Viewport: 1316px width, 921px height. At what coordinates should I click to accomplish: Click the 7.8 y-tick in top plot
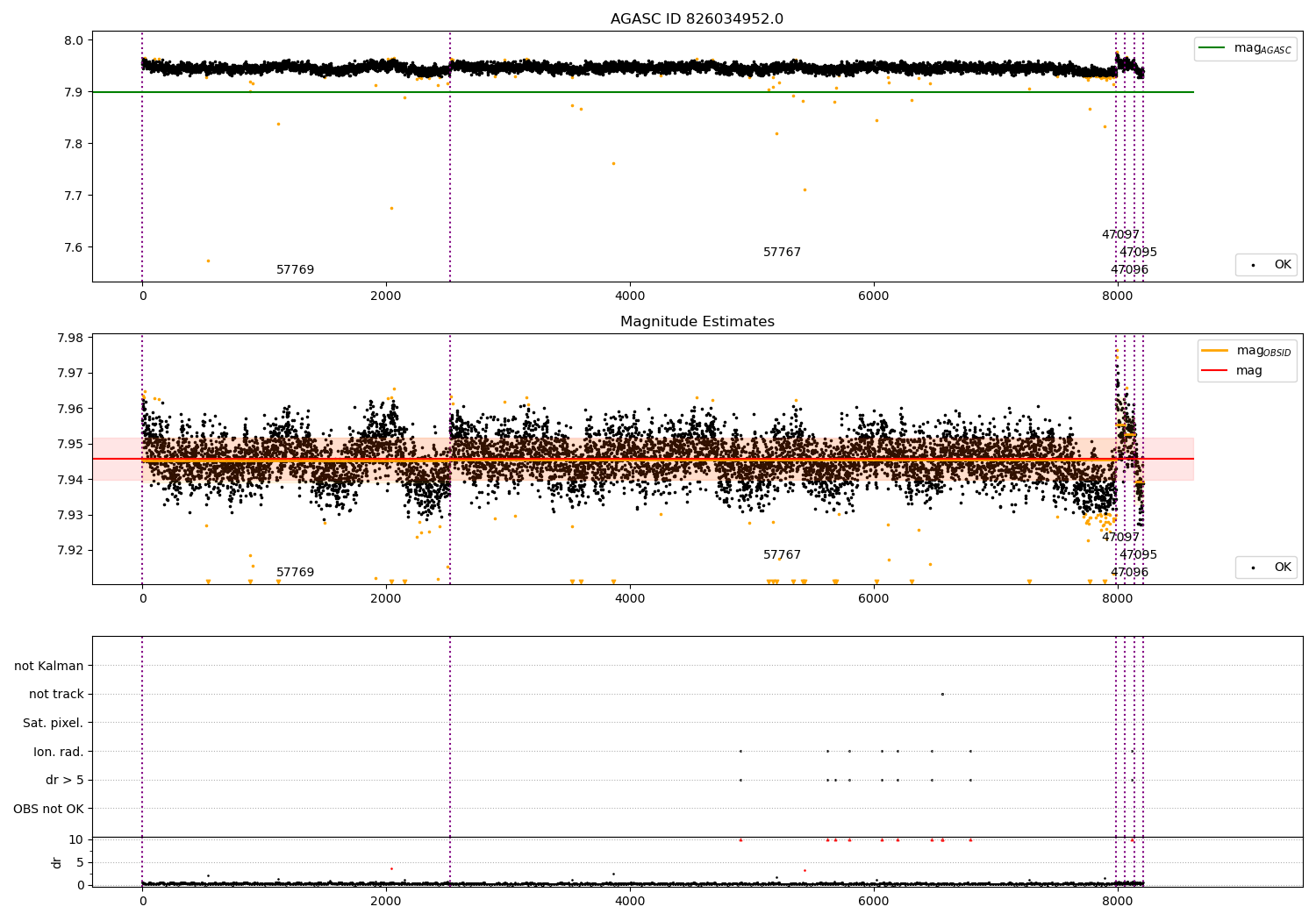click(74, 144)
